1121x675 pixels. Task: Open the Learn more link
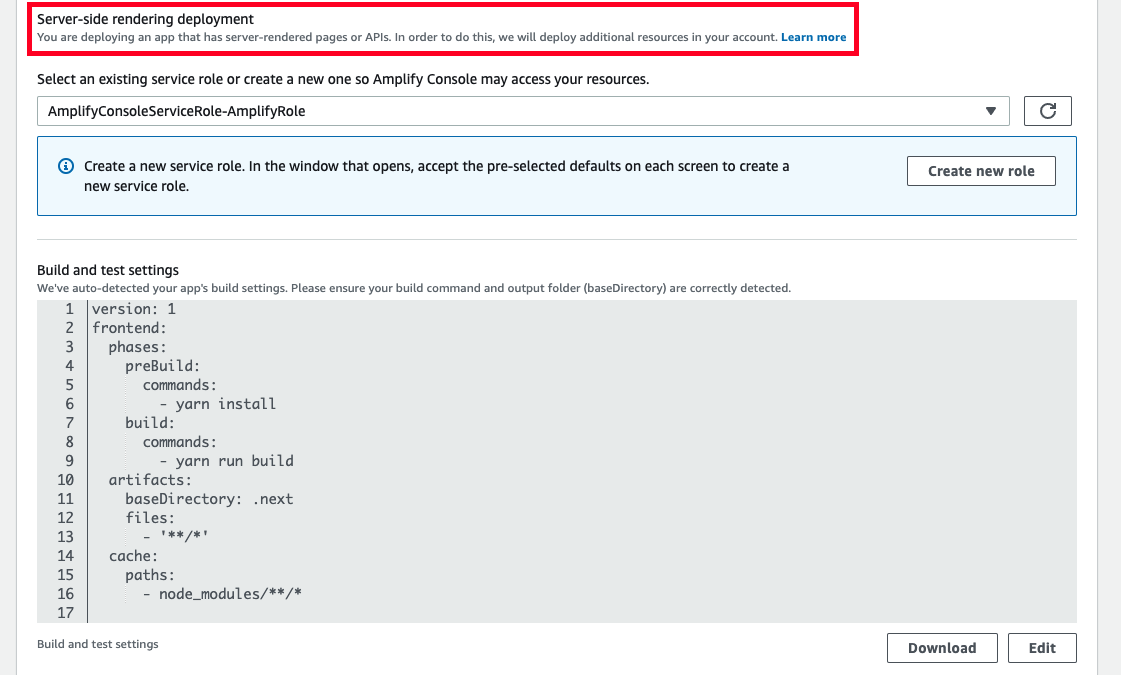(814, 37)
